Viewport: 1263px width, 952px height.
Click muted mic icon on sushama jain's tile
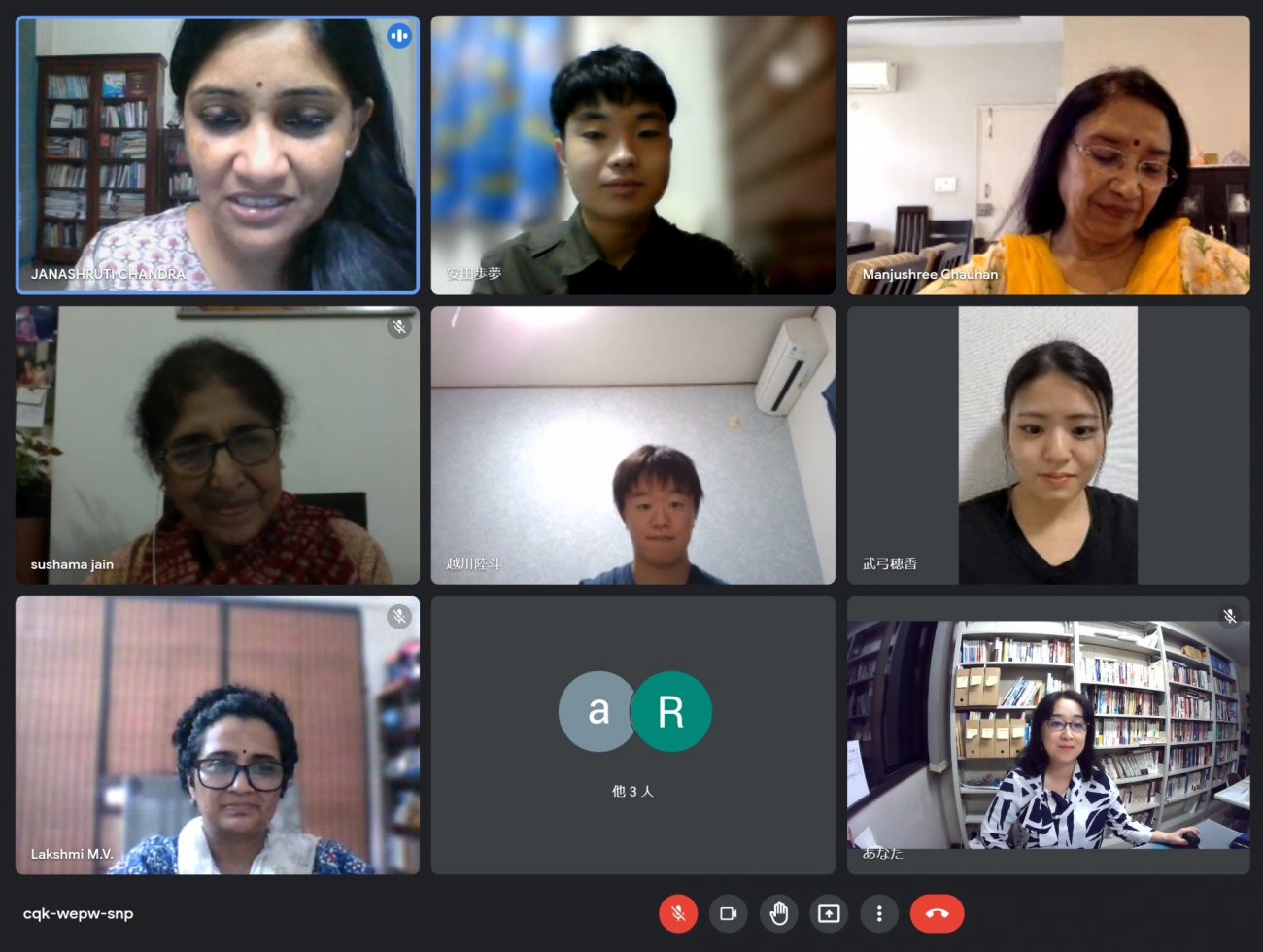399,326
